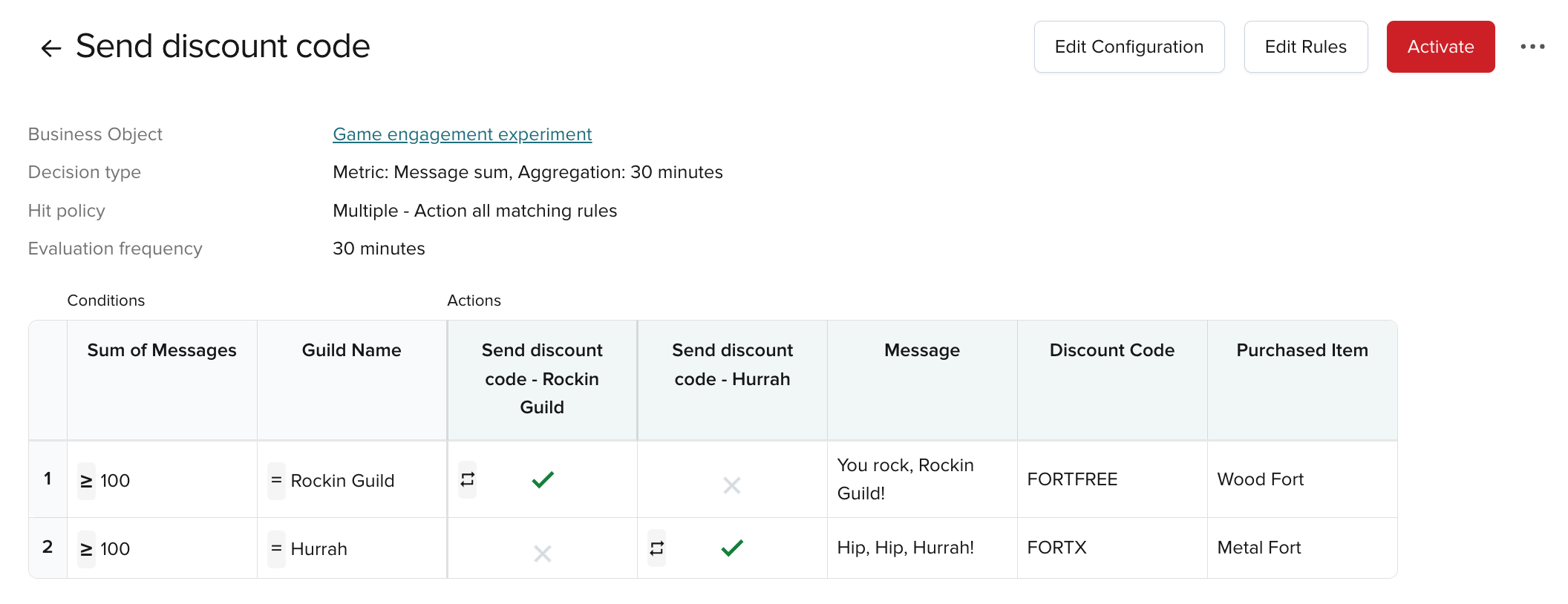The image size is (1568, 604).
Task: Click the repeat icon in rule 2 row
Action: (x=656, y=548)
